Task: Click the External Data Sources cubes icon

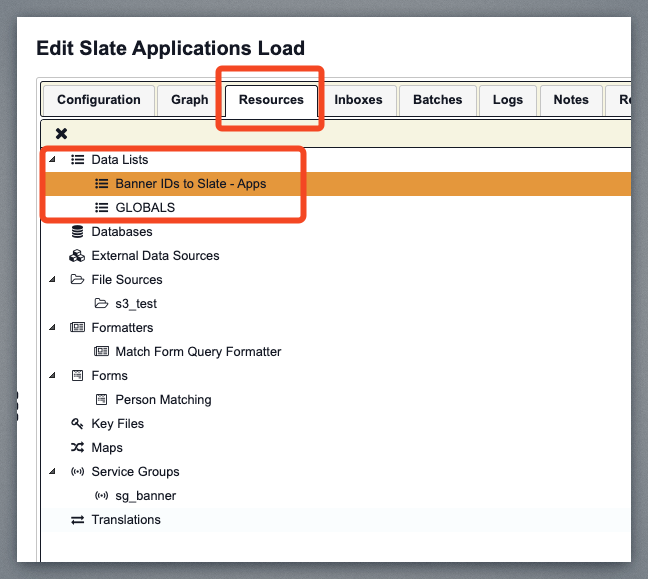Action: pos(77,256)
